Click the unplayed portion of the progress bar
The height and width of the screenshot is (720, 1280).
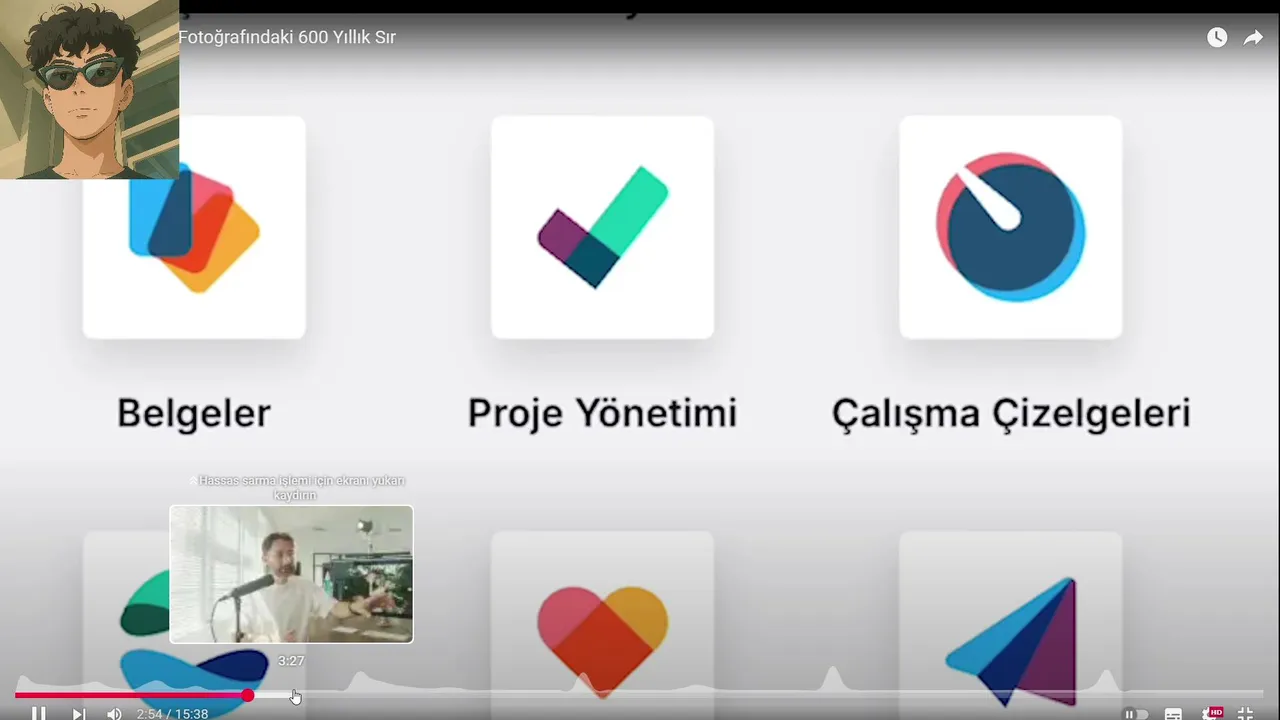(760, 694)
